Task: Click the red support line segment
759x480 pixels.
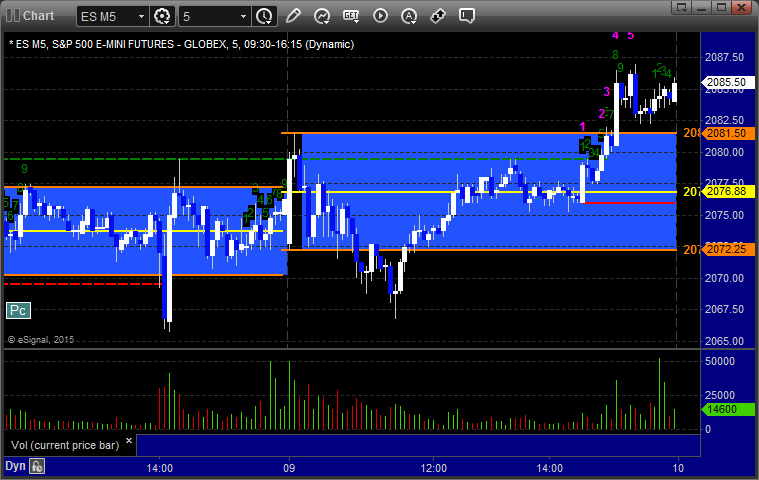Action: 630,203
